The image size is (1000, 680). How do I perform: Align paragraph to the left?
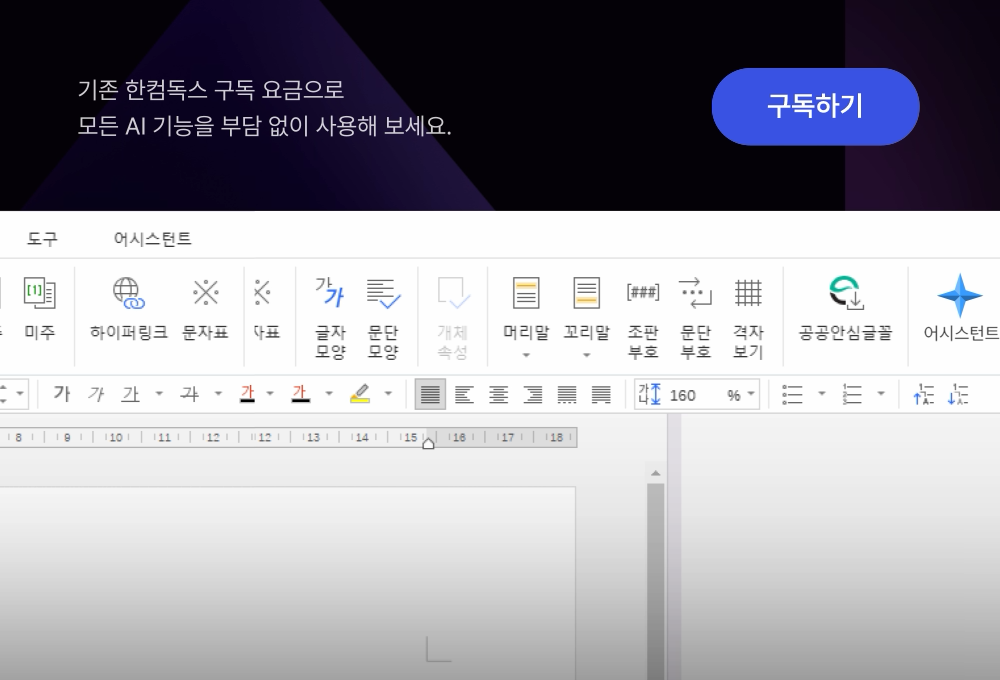464,394
